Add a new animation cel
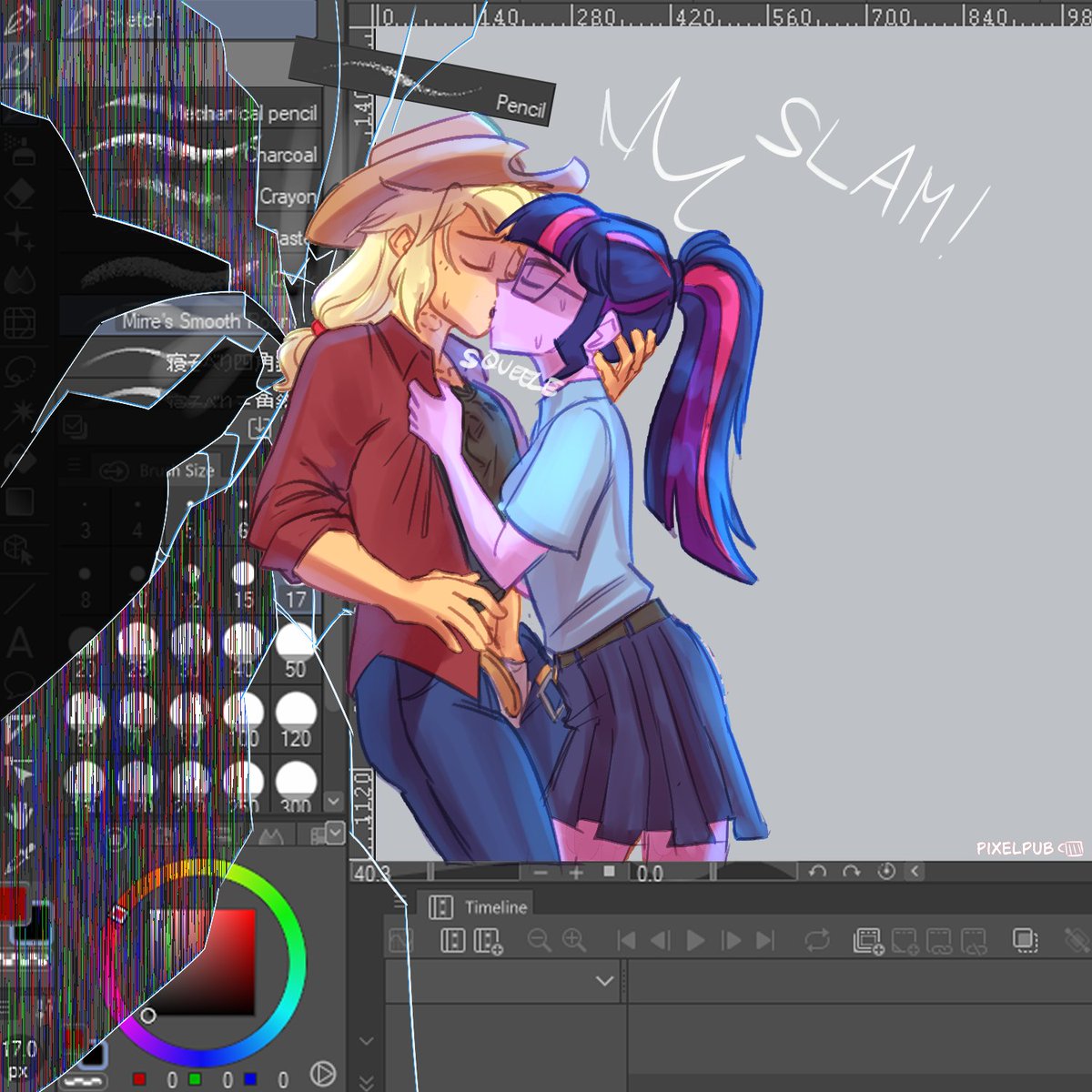This screenshot has width=1092, height=1092. [x=868, y=941]
